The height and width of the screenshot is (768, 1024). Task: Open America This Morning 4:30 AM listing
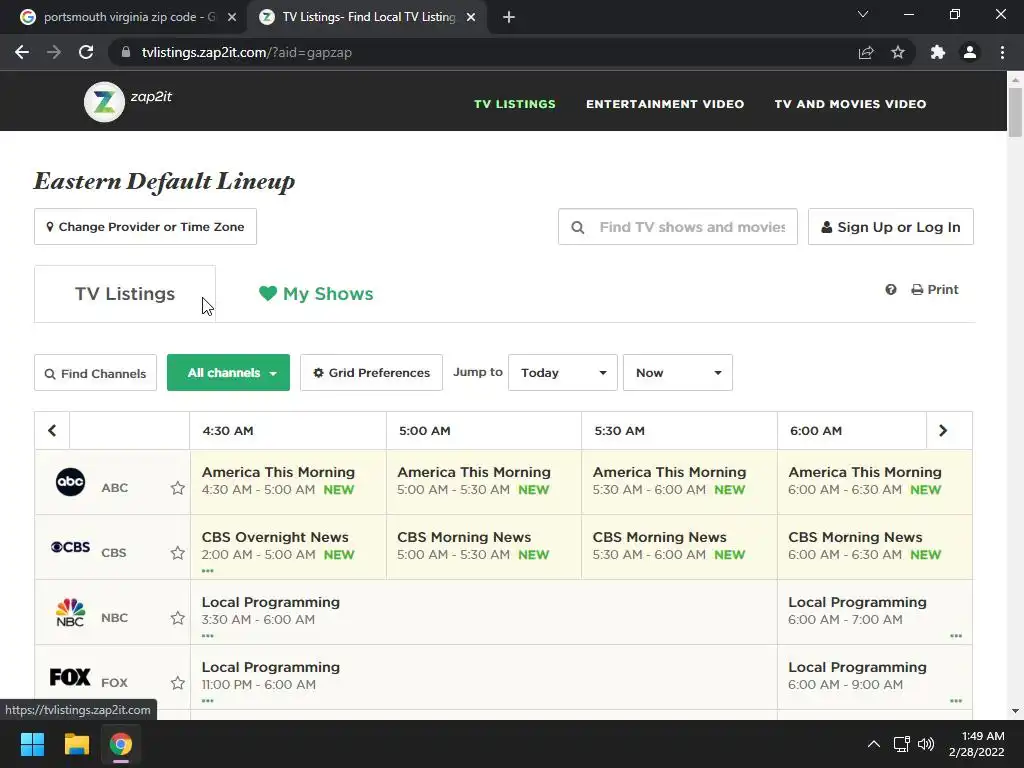[x=288, y=481]
